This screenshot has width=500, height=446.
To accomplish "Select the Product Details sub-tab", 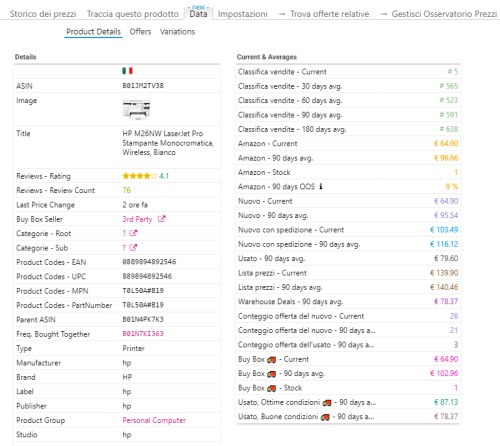I will tap(93, 32).
